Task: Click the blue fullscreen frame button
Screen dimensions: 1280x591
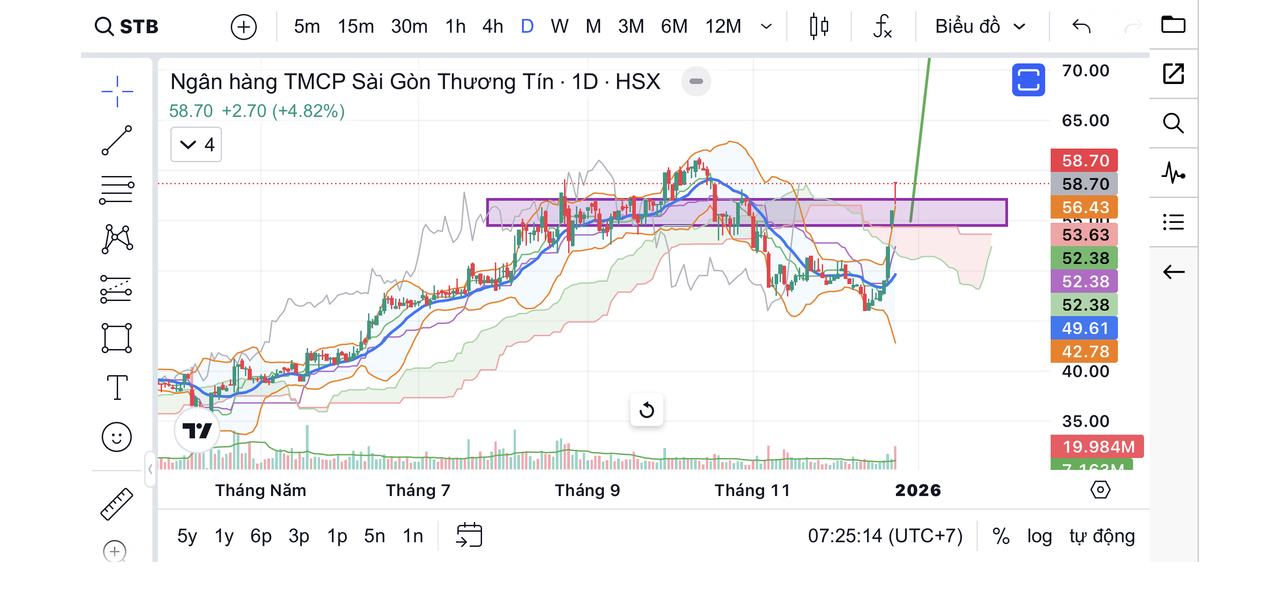Action: click(1028, 79)
